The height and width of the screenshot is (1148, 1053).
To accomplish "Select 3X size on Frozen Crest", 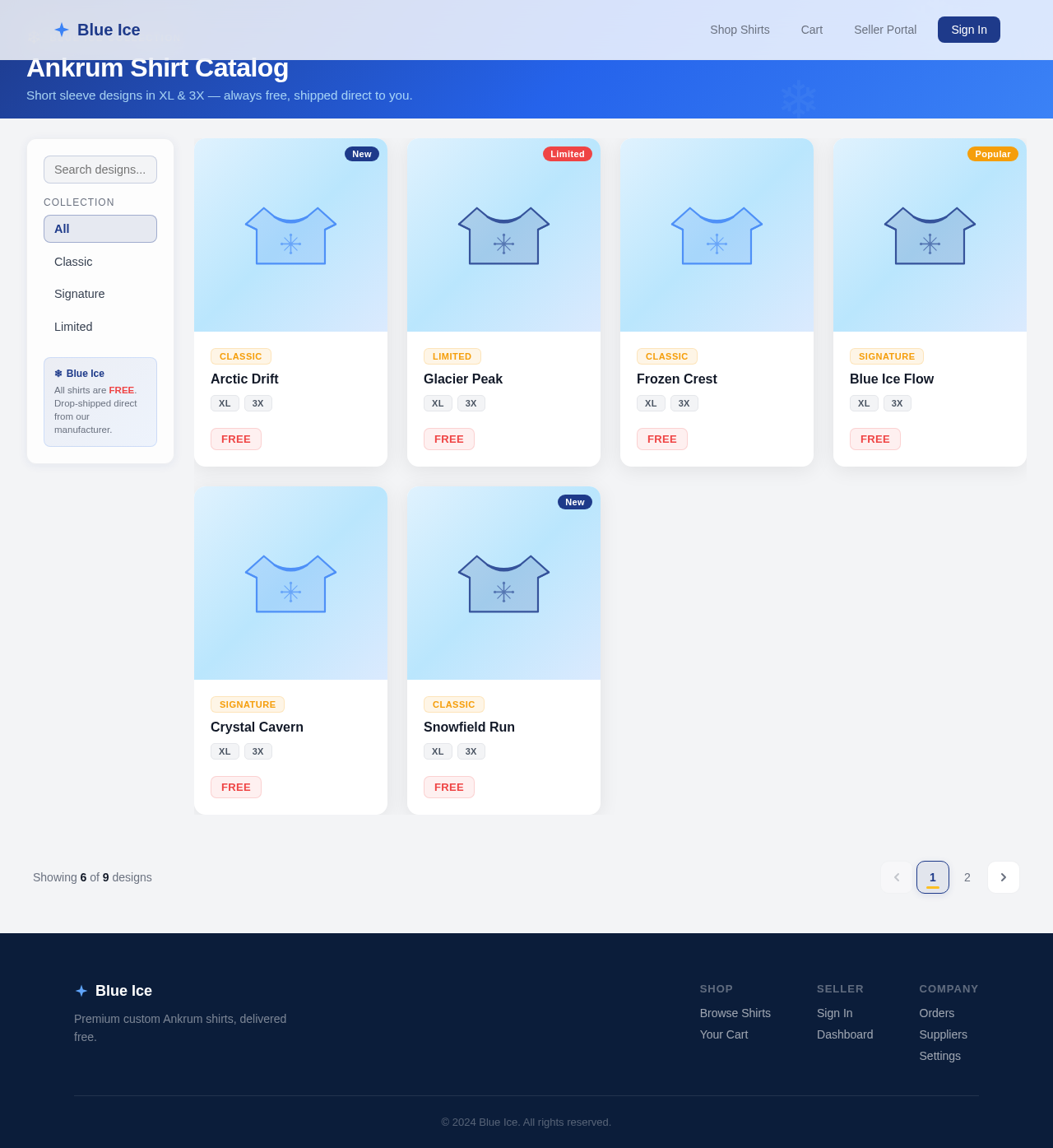I will 684,403.
